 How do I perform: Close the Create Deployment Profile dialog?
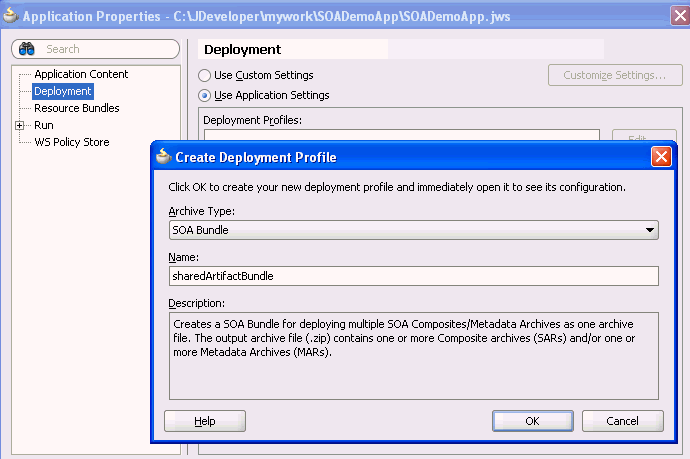coord(661,157)
